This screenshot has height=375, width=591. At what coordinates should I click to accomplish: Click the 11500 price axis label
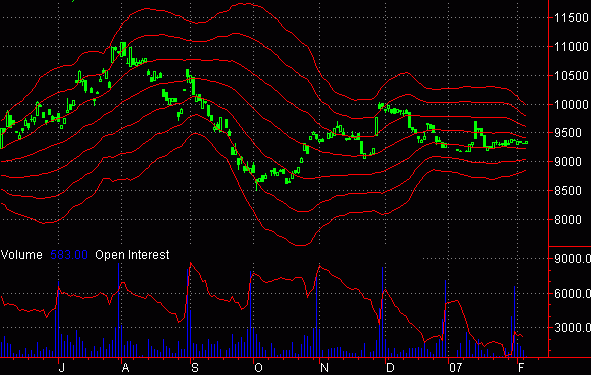(571, 18)
